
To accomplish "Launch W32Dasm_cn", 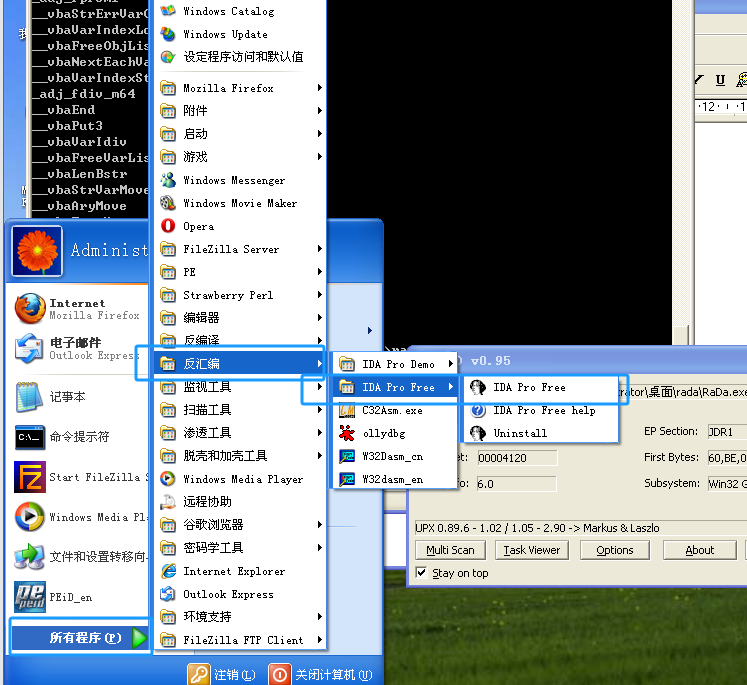I will tap(394, 456).
